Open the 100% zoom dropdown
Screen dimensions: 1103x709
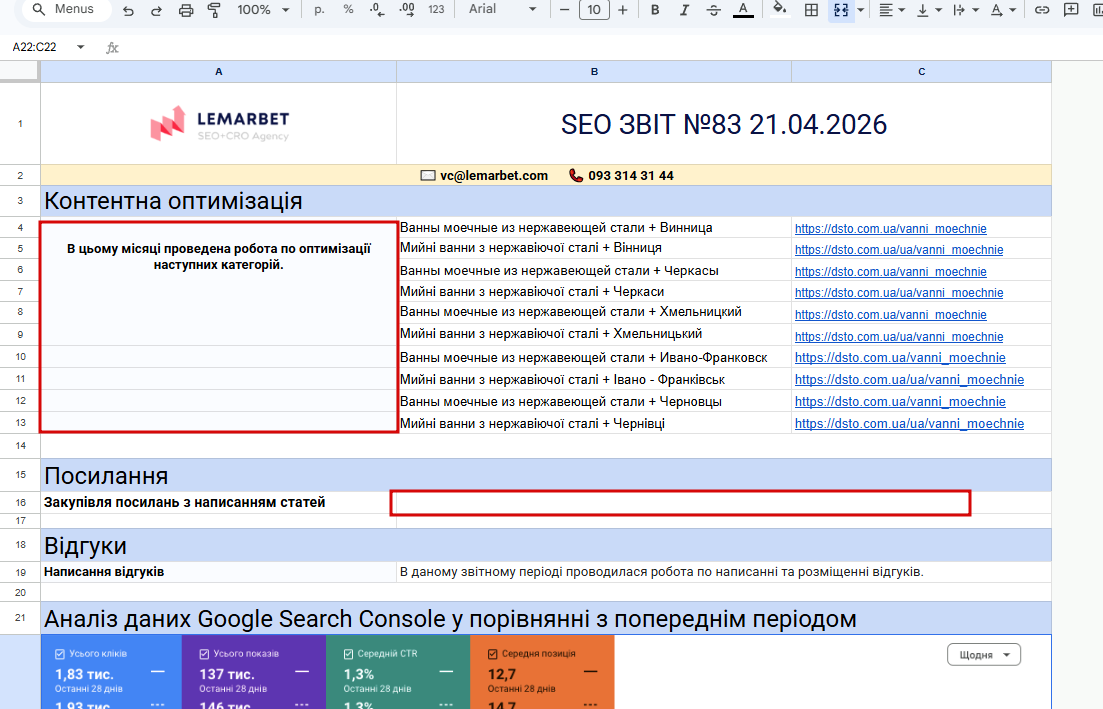pos(264,10)
